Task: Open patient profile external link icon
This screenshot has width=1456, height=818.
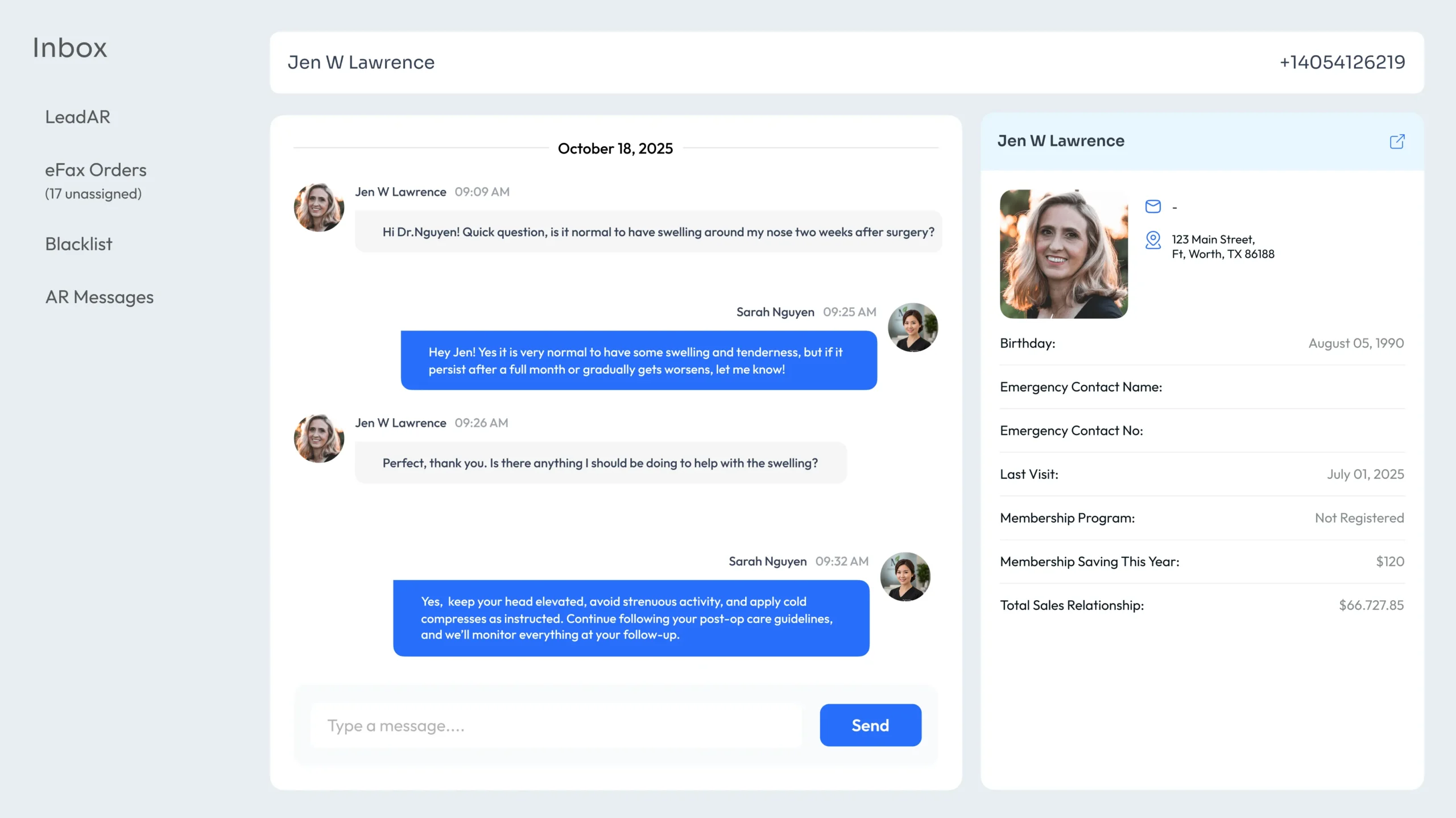Action: [1397, 141]
